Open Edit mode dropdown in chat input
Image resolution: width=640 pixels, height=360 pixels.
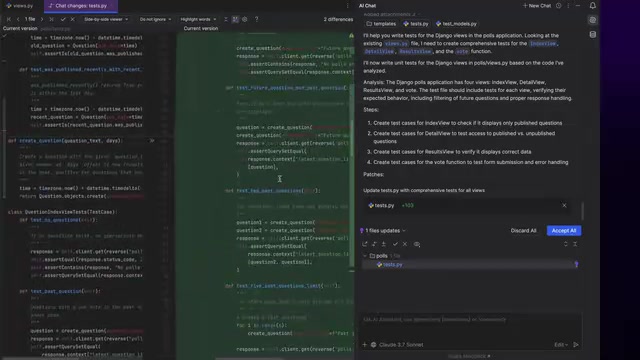(x=561, y=344)
